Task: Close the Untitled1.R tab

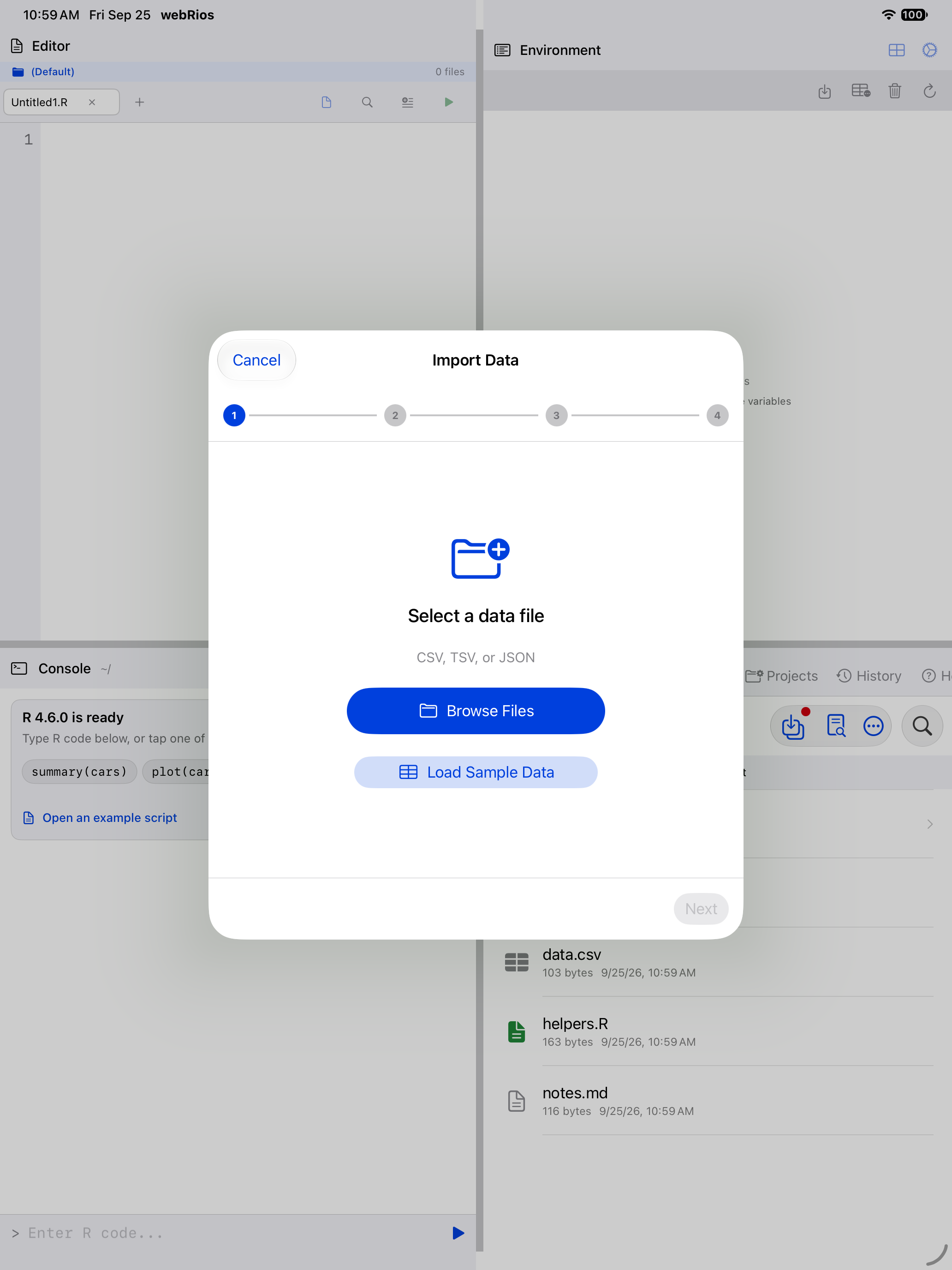Action: coord(92,102)
